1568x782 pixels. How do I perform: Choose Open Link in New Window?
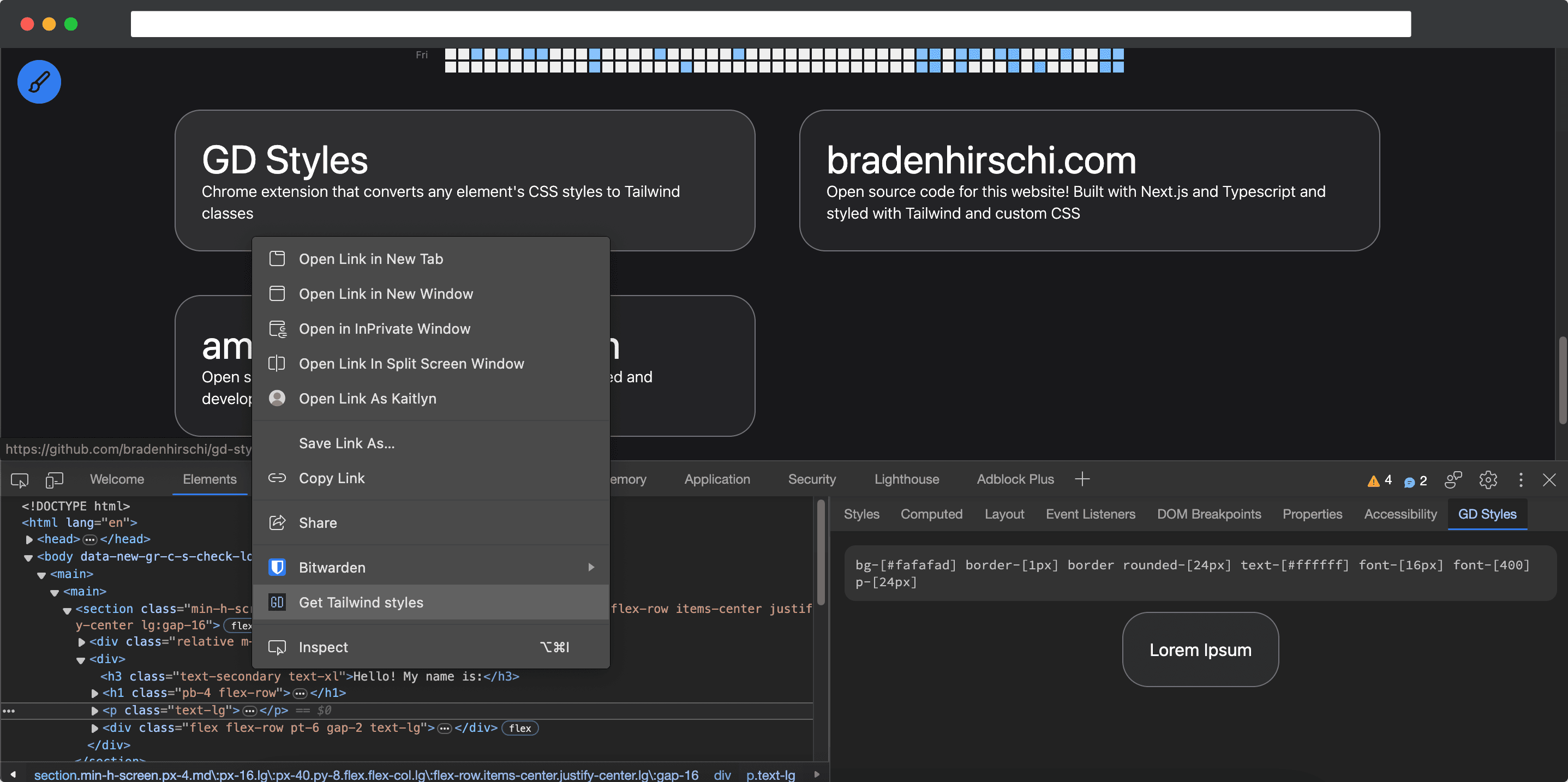pyautogui.click(x=431, y=293)
